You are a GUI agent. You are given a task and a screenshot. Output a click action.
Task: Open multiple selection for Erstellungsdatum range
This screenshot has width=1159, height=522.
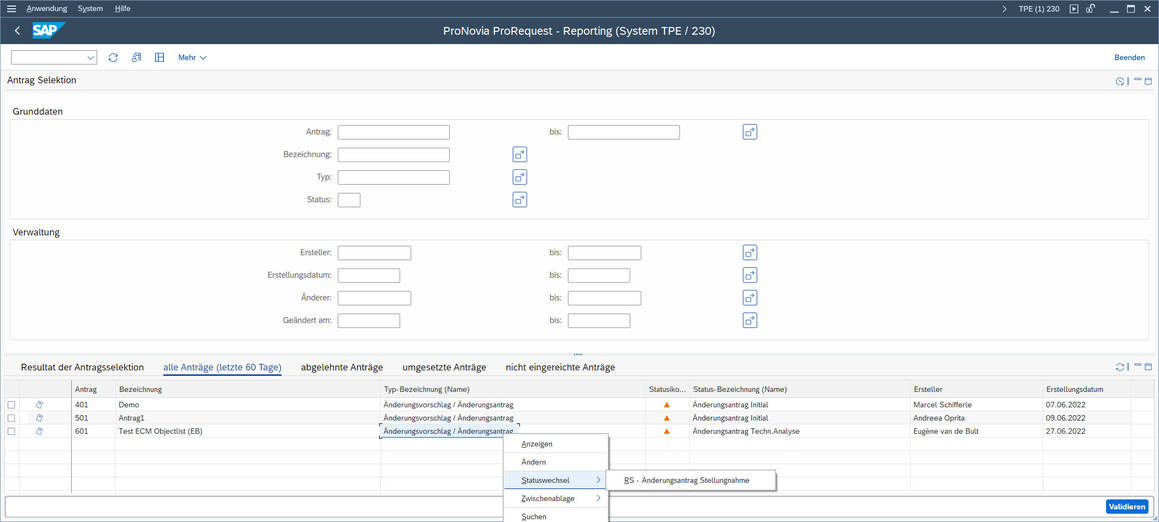coord(750,276)
